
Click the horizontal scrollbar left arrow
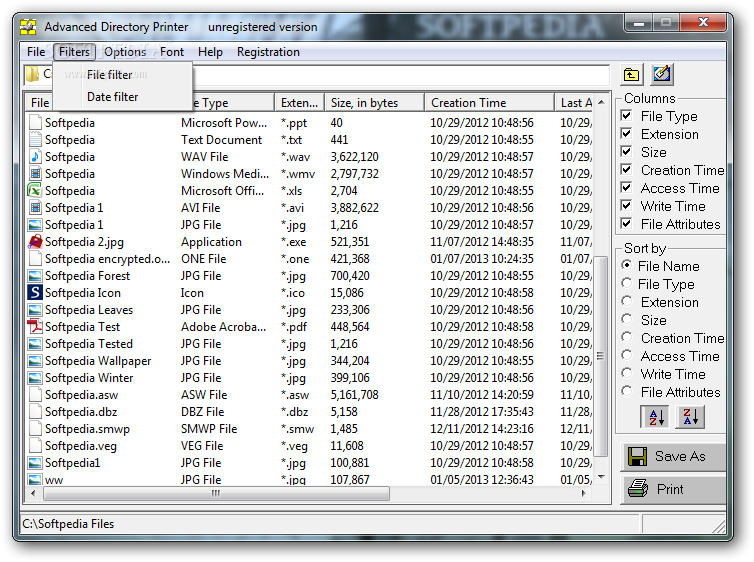[x=33, y=493]
